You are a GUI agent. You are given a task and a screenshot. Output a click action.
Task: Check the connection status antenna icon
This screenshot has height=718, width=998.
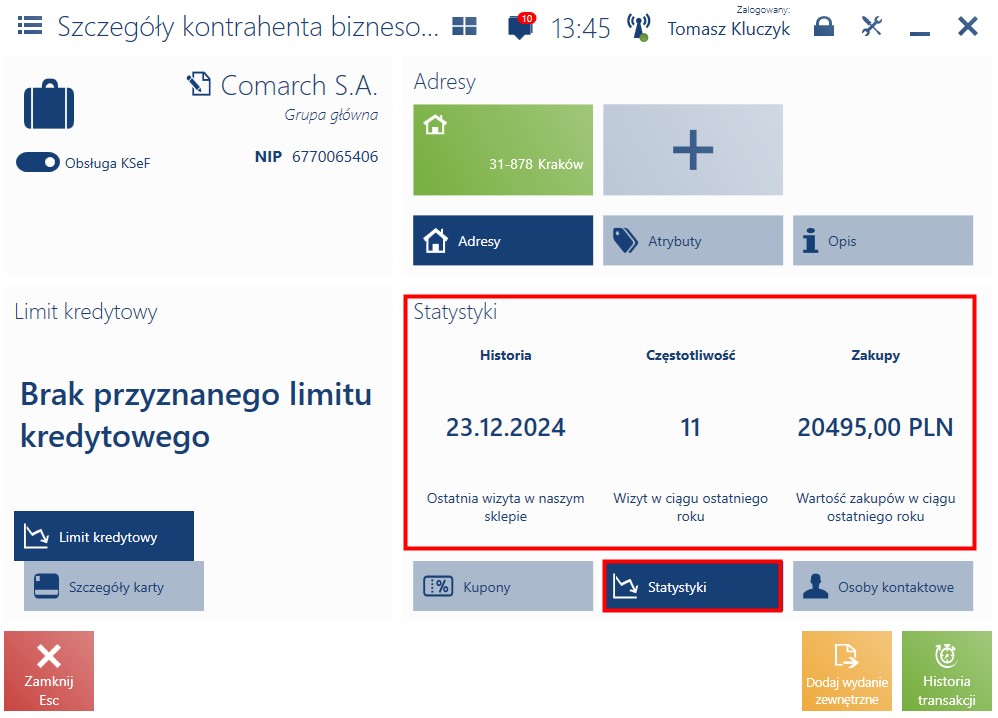pyautogui.click(x=638, y=27)
